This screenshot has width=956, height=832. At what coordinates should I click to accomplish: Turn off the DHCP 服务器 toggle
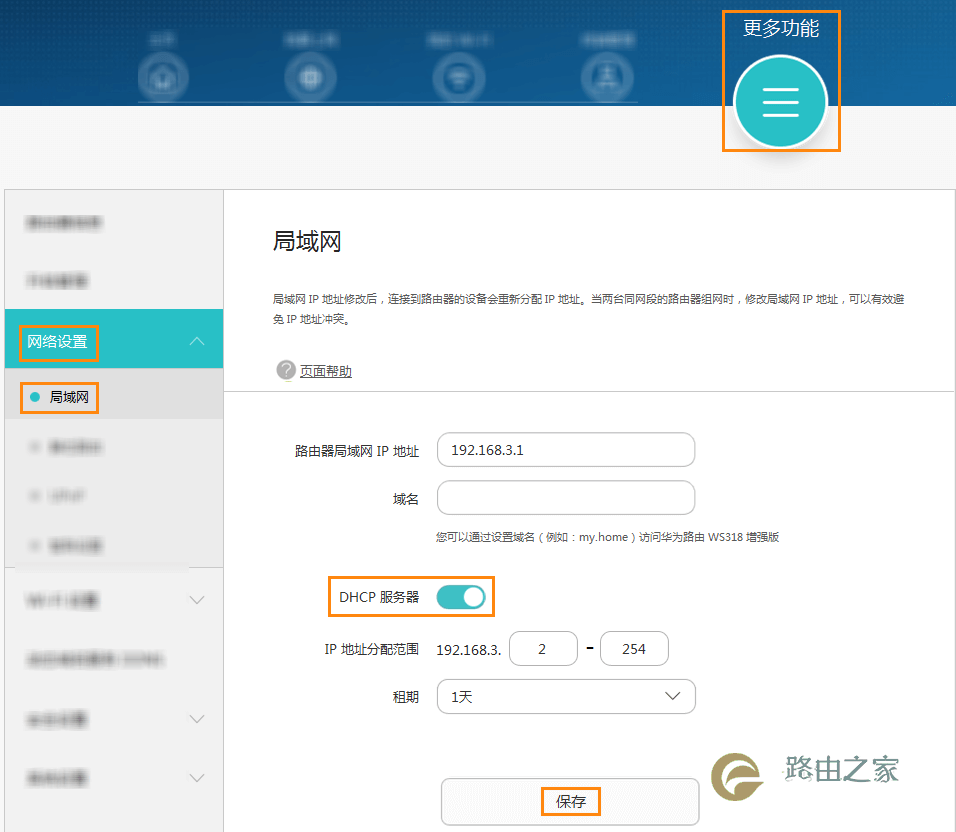point(461,596)
